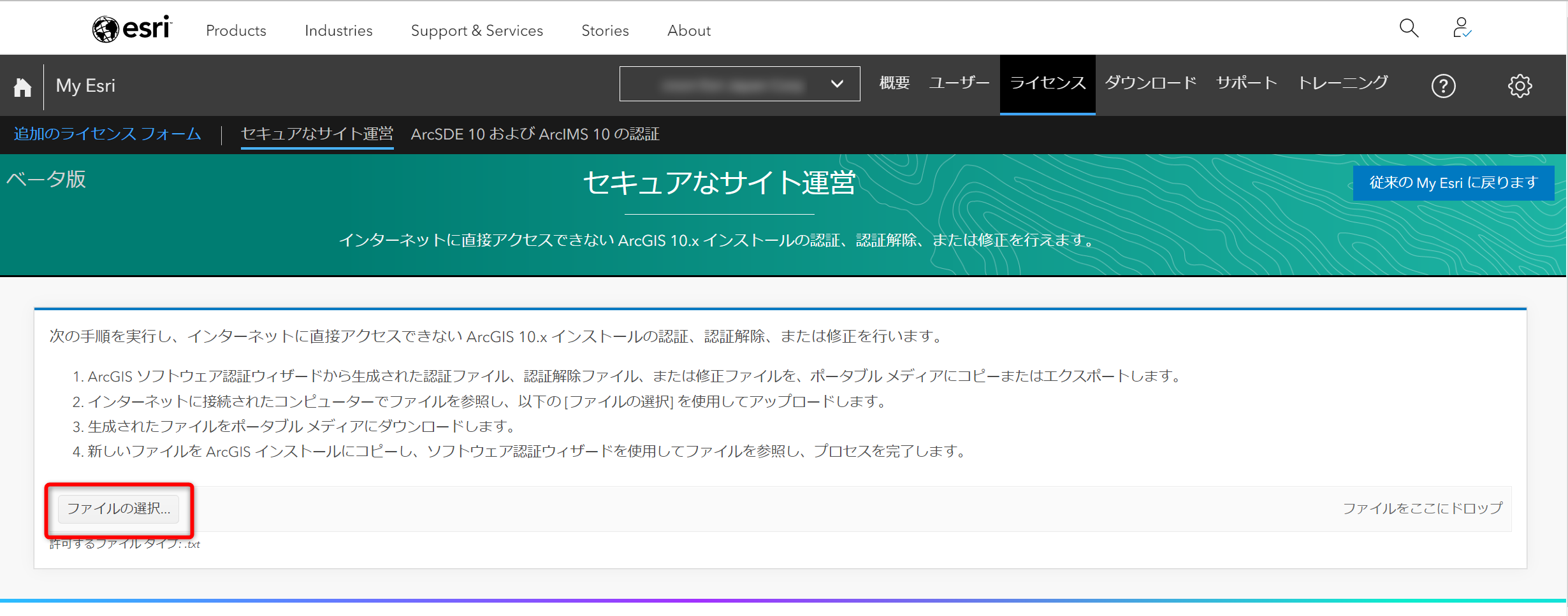The image size is (1568, 616).
Task: Select the セキュアなサイト運営 sub-tab
Action: click(317, 134)
